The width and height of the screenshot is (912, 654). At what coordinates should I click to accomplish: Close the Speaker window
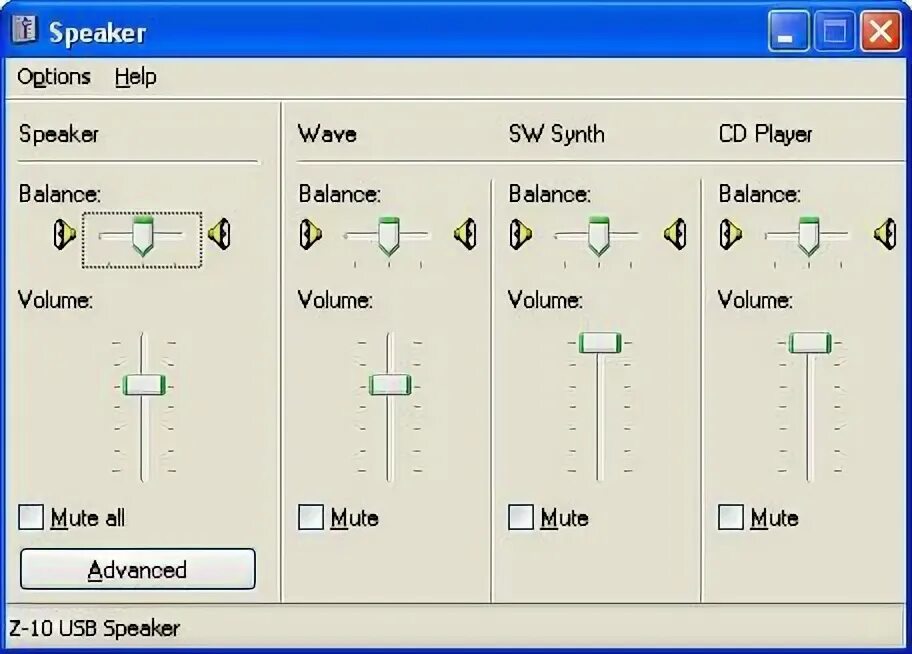coord(881,30)
